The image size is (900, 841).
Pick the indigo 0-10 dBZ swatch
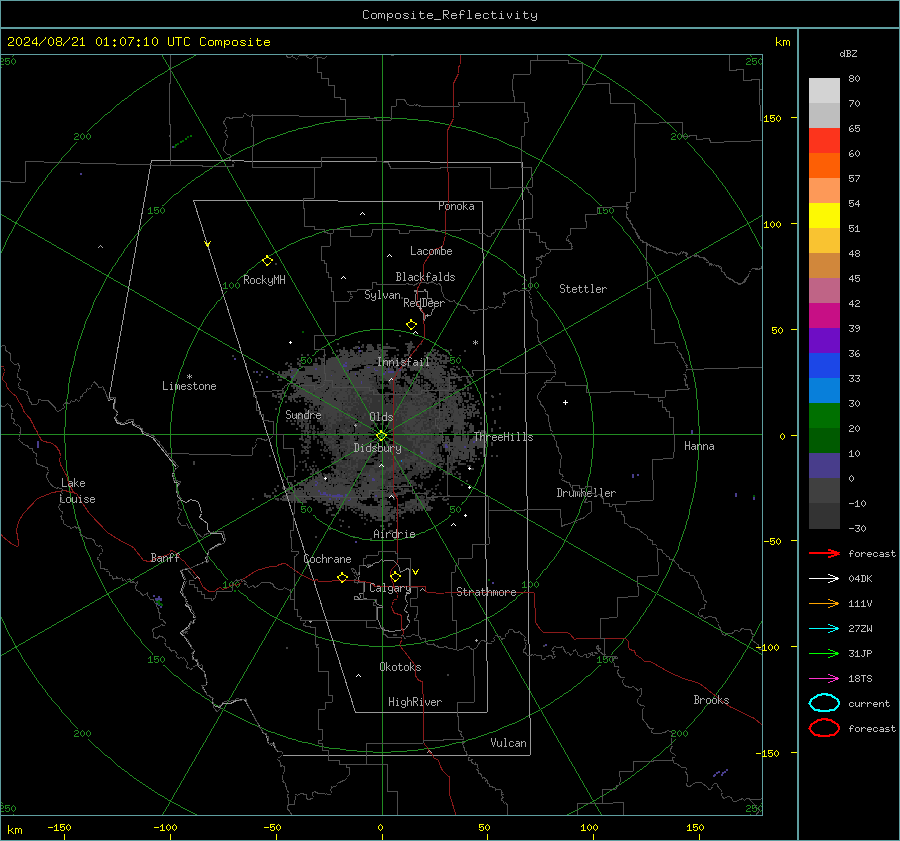[x=824, y=466]
